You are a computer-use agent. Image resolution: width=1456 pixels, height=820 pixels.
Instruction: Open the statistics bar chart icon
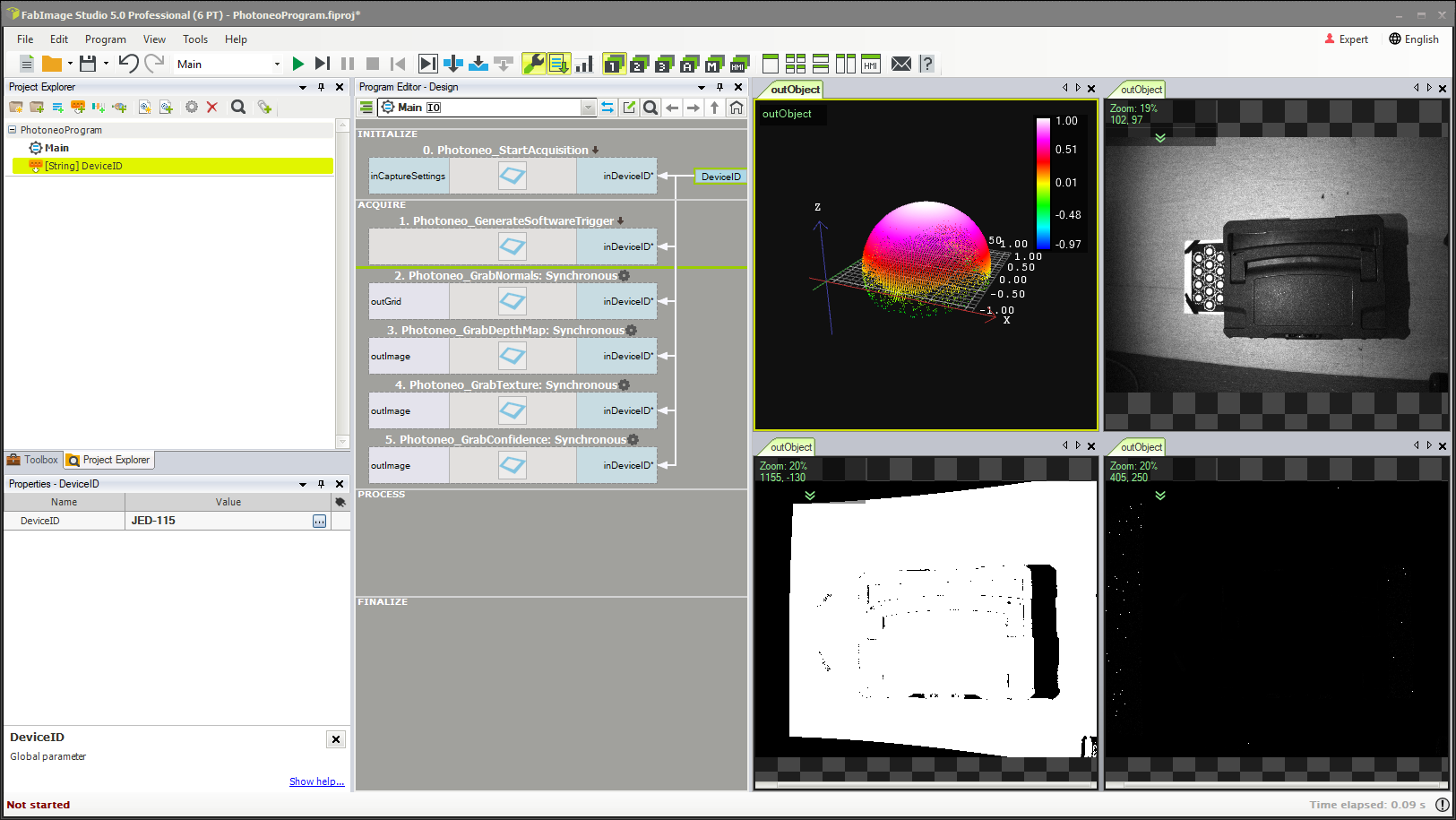[584, 64]
